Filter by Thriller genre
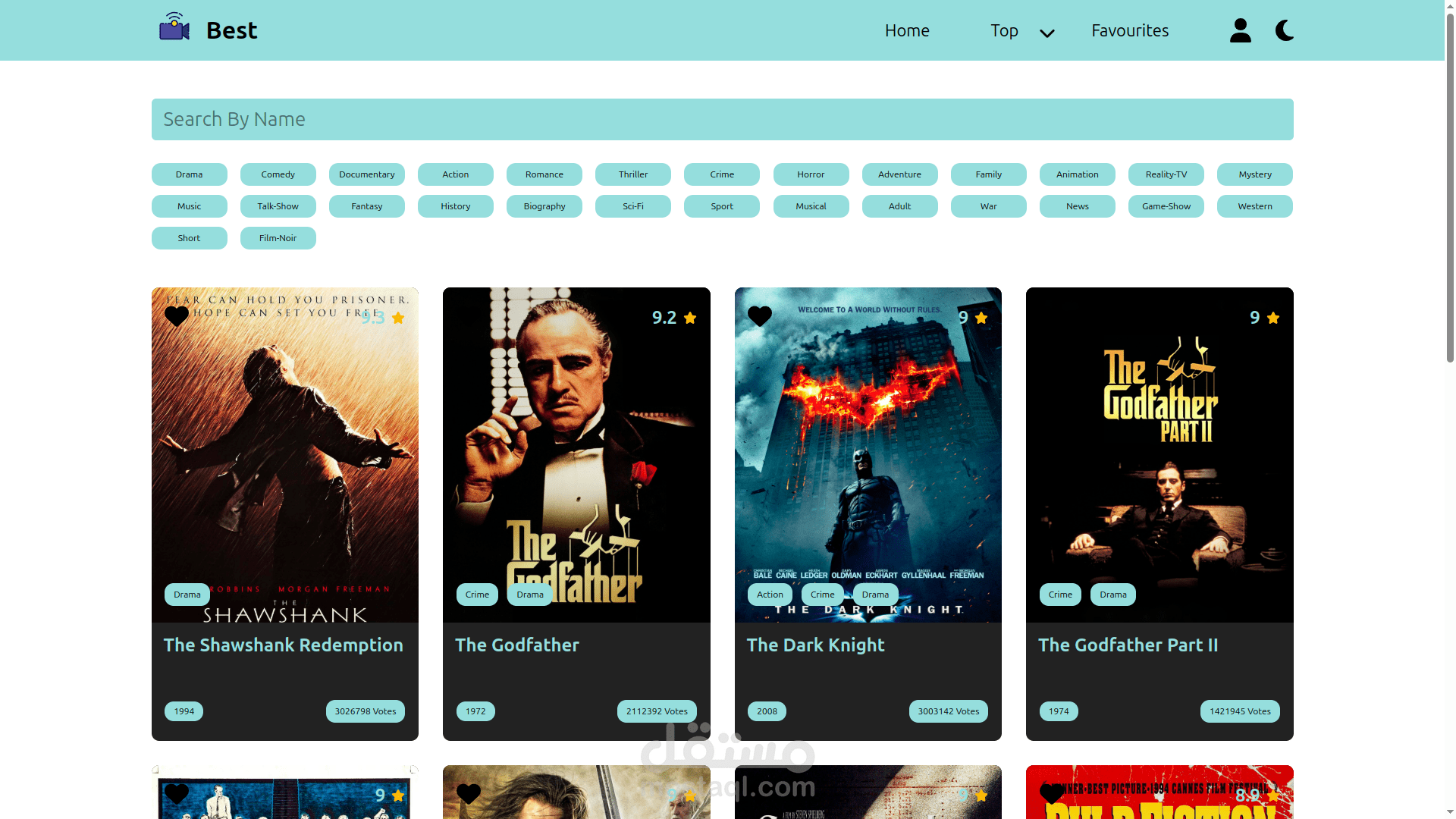Viewport: 1456px width, 819px height. (x=633, y=174)
